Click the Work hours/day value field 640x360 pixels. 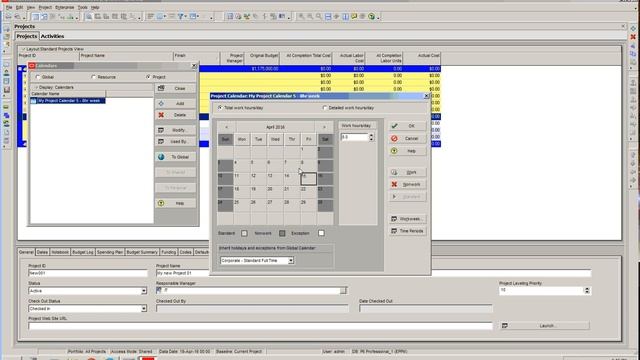(354, 137)
